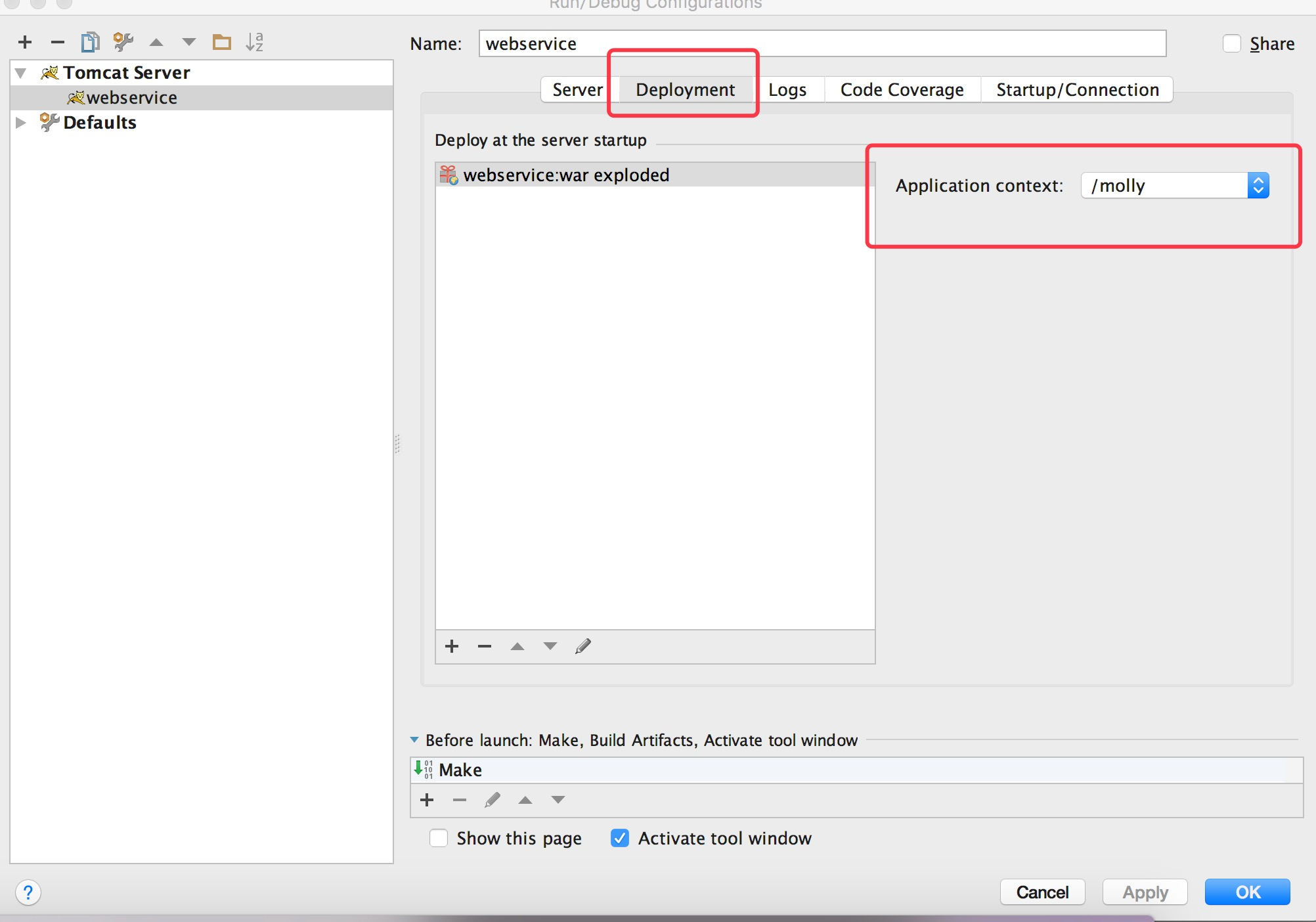Viewport: 1316px width, 922px height.
Task: Move configuration up in left toolbar
Action: click(156, 42)
